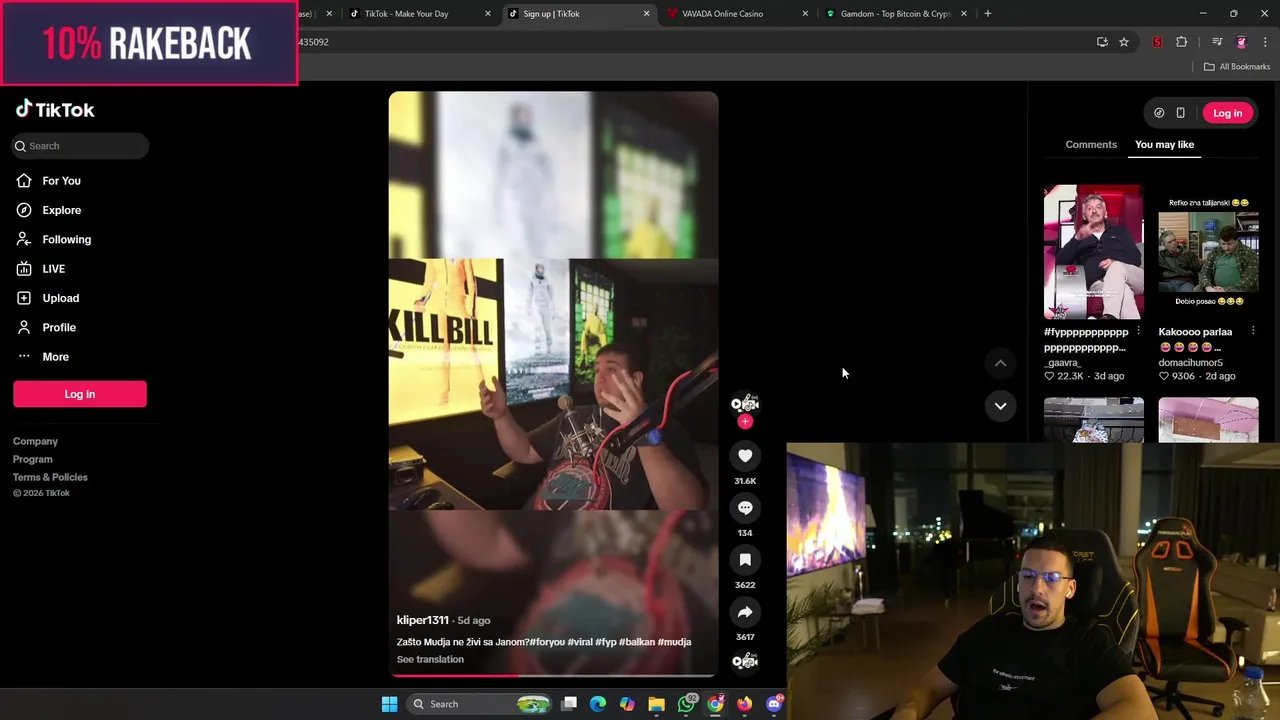The image size is (1280, 720).
Task: Select the You may like tab
Action: click(1164, 145)
